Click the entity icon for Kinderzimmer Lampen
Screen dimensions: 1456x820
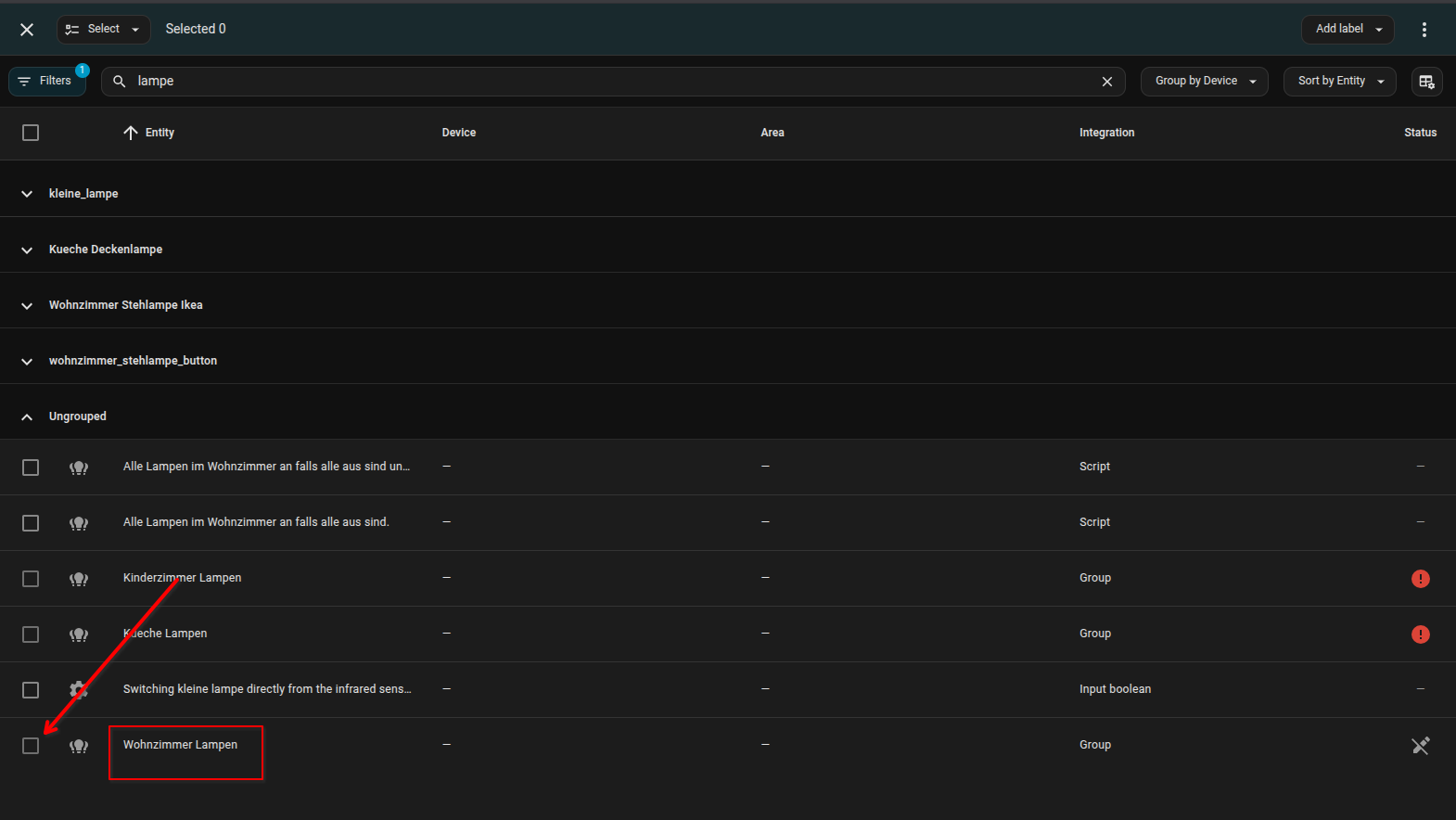(79, 579)
